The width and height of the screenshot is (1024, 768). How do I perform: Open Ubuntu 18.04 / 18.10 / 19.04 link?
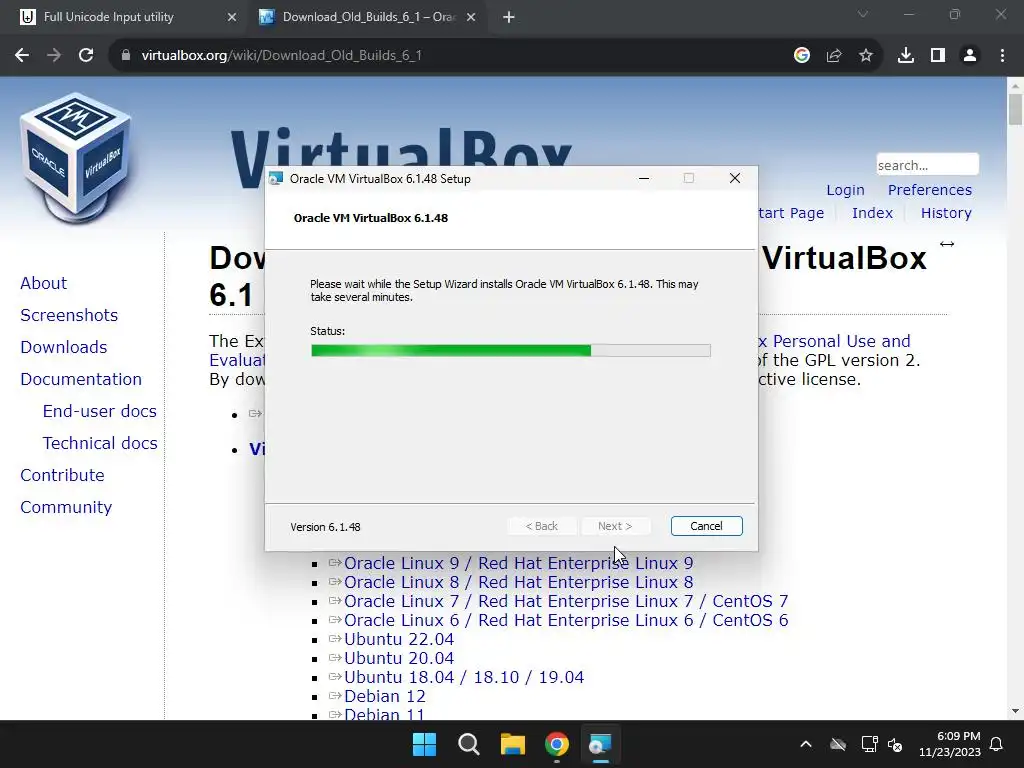point(464,677)
